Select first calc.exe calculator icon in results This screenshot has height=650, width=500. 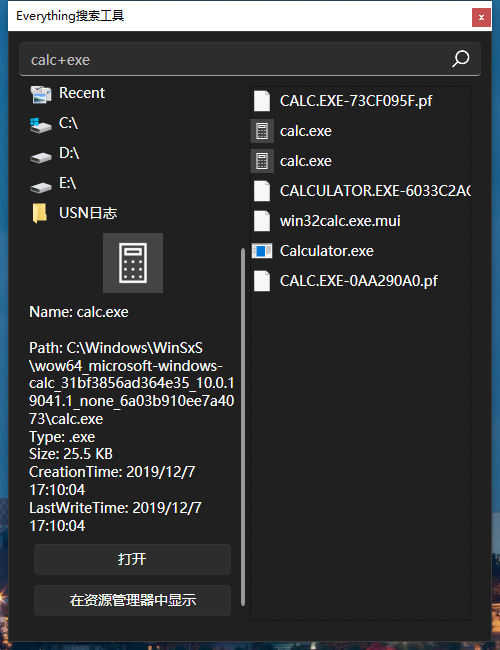coord(262,131)
